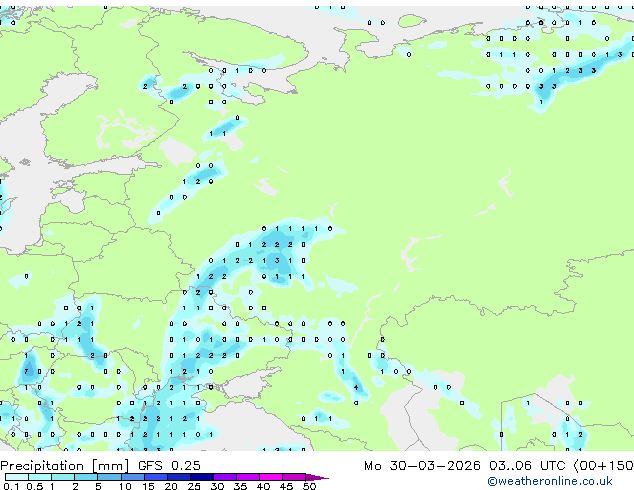Choose the 20–25 mm legend swatch
634x490 pixels.
coord(179,477)
